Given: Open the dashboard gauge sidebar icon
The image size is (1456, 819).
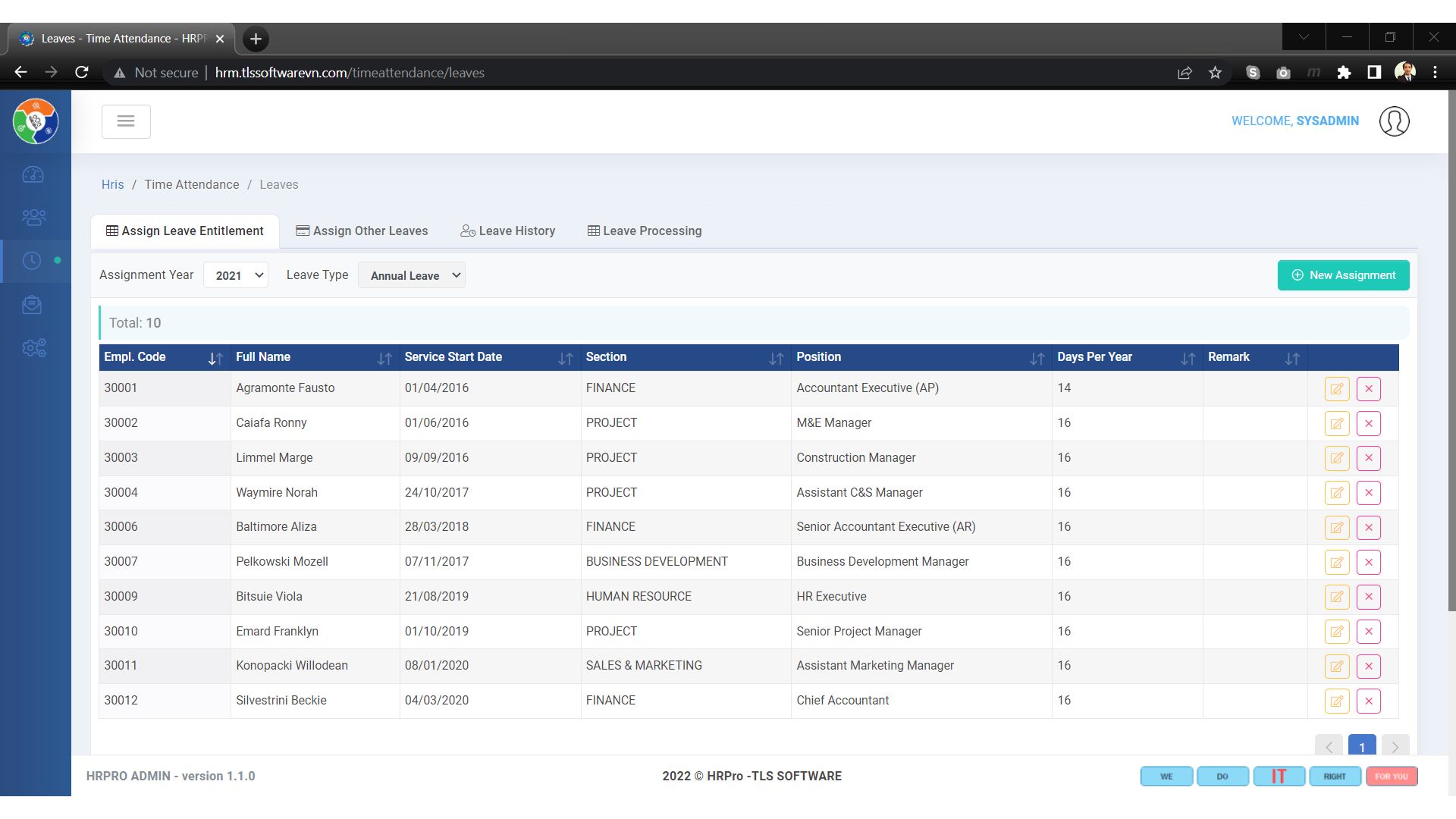Looking at the screenshot, I should point(33,175).
